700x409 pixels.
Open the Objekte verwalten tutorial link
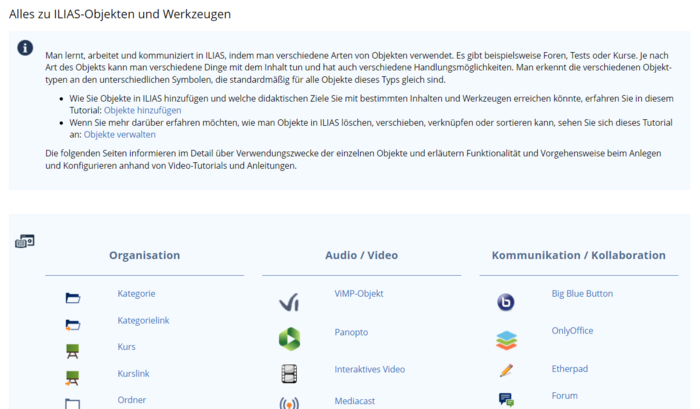click(119, 134)
